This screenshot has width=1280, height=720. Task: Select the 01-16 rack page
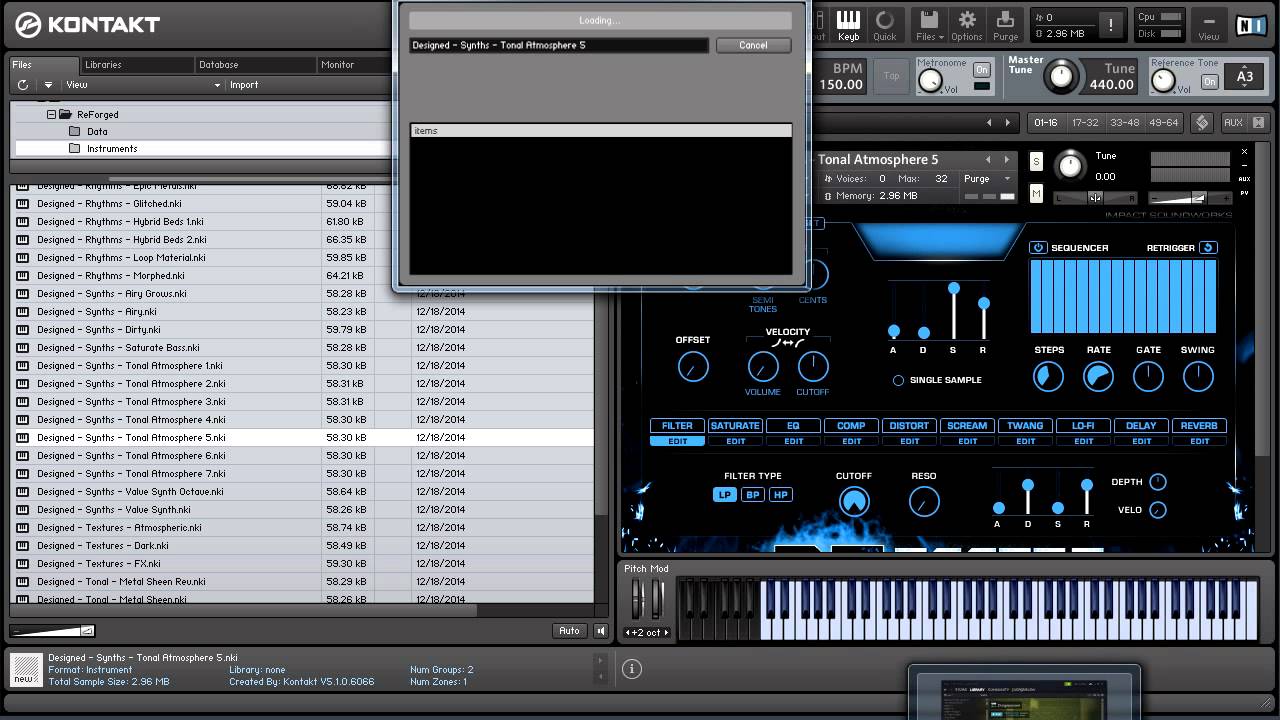coord(1046,122)
